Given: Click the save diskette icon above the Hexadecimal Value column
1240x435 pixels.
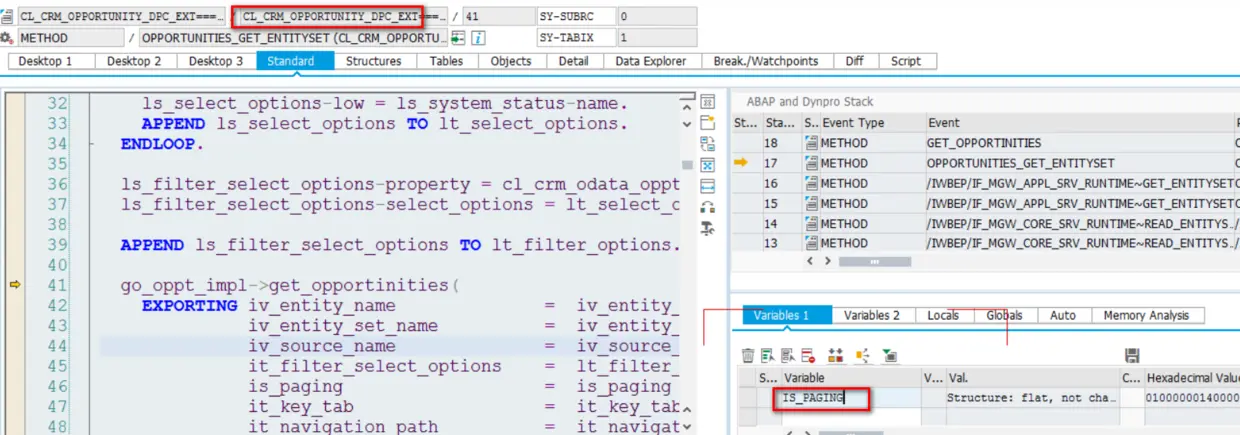Looking at the screenshot, I should tap(1132, 355).
